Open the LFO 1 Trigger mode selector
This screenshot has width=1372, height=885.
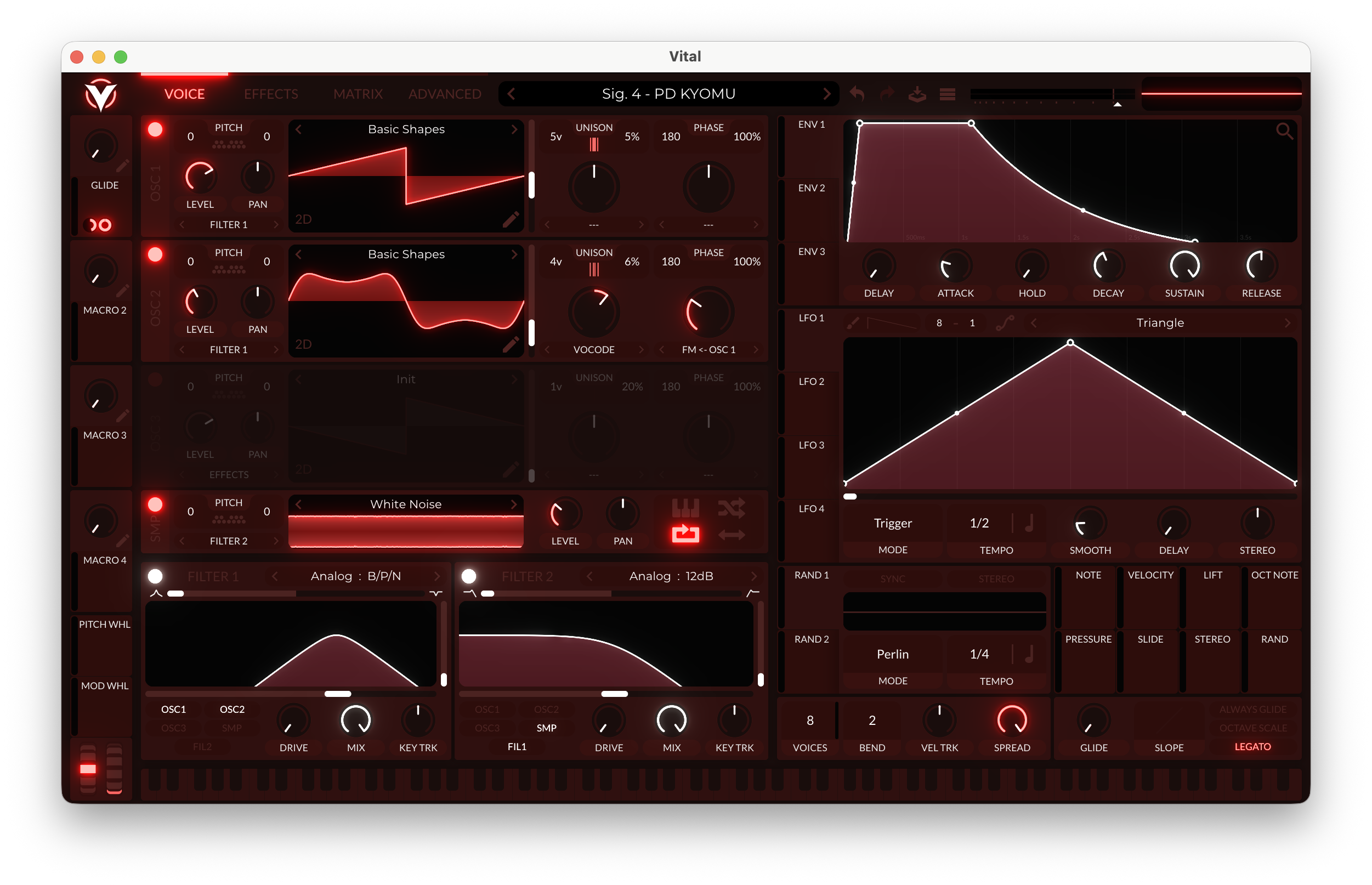click(893, 523)
